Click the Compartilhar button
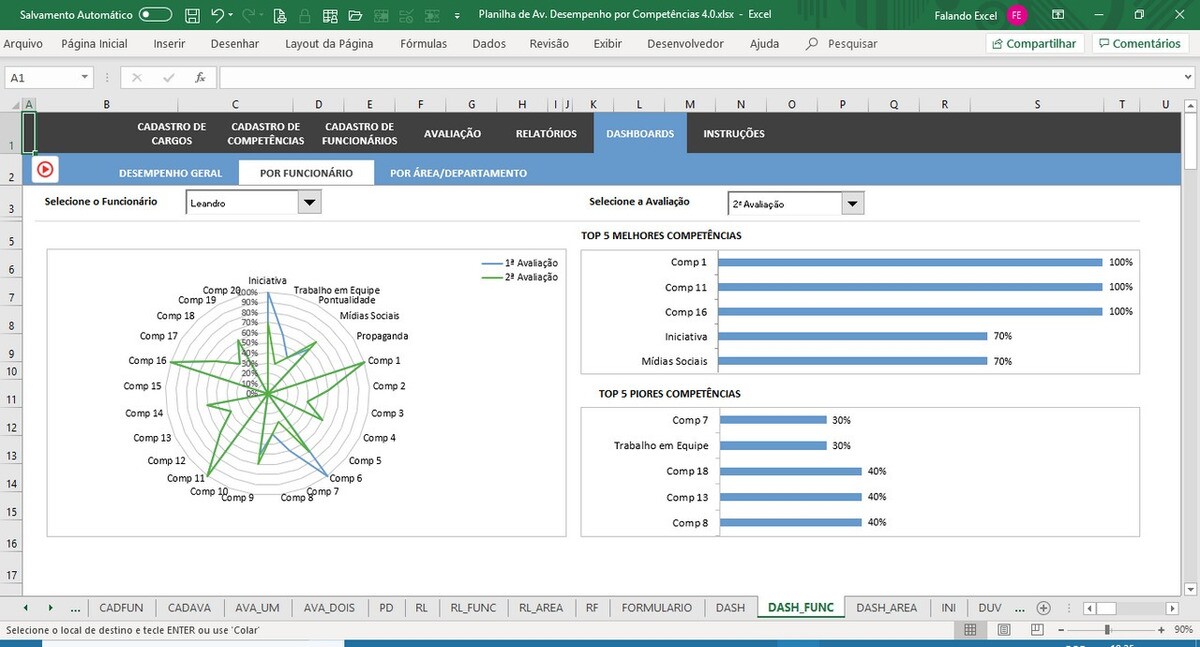 click(1033, 44)
